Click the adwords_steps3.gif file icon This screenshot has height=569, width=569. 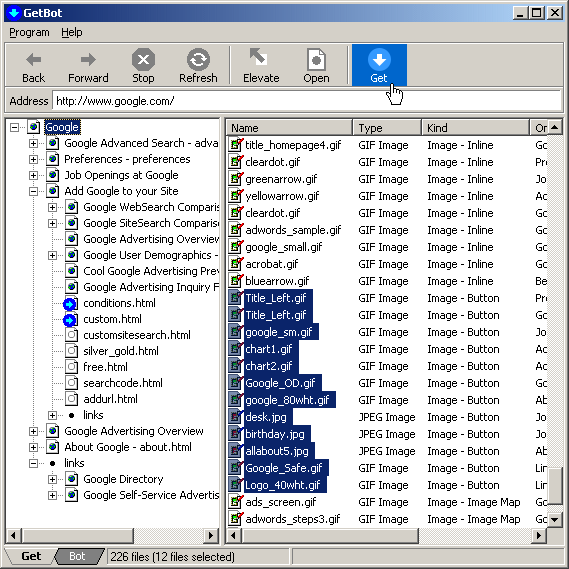tap(236, 519)
